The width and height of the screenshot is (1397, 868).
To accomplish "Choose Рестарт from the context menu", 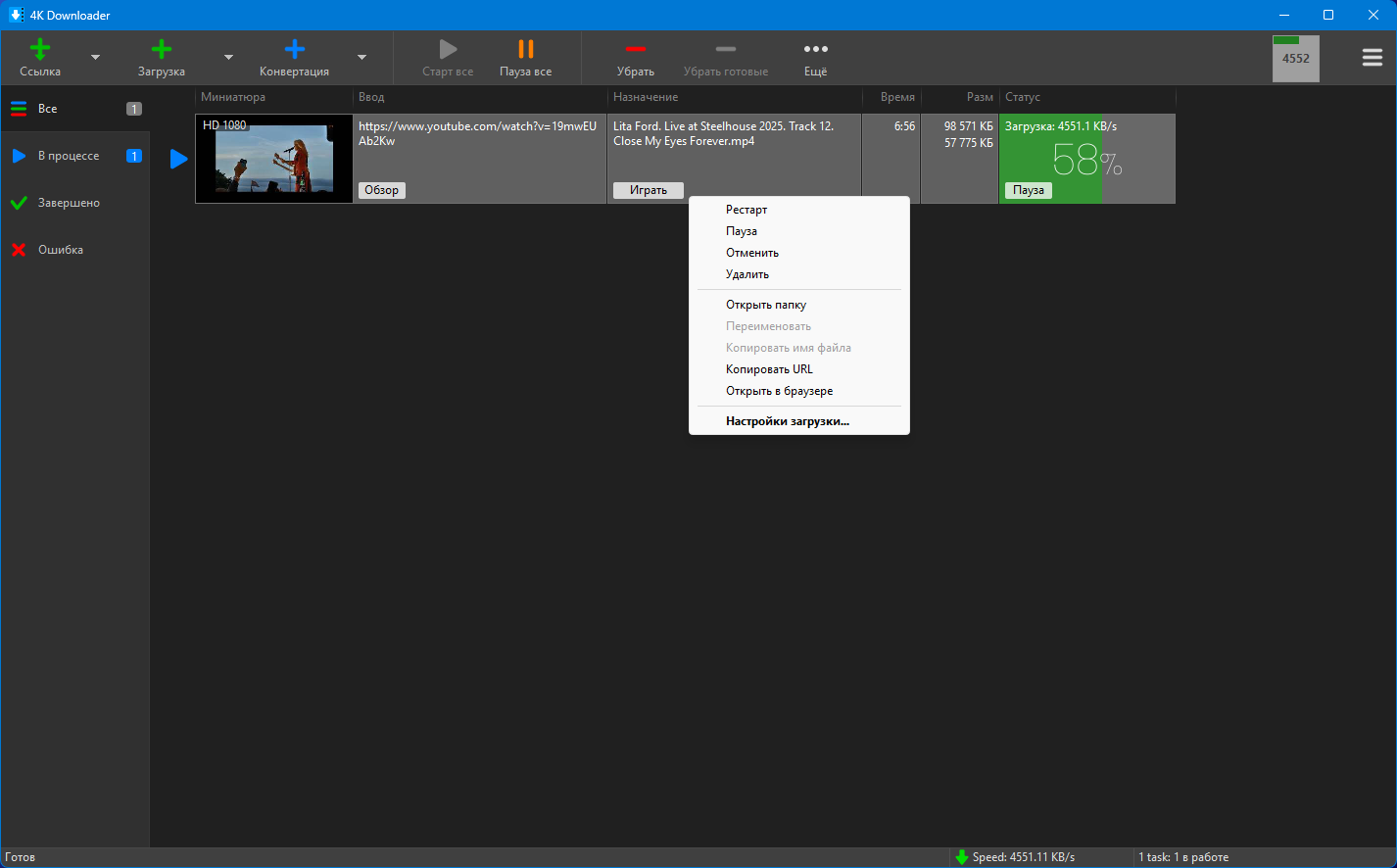I will [x=747, y=210].
